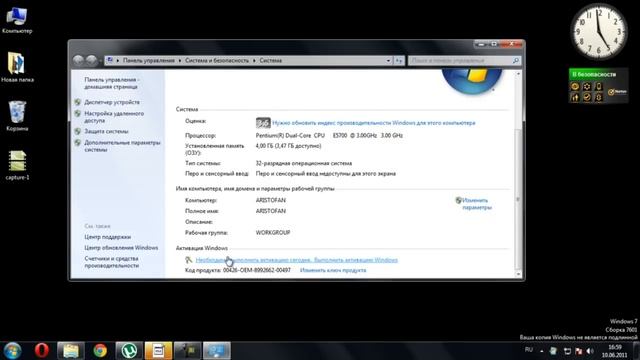
Task: Open the Компьютер desktop icon
Action: tap(17, 20)
